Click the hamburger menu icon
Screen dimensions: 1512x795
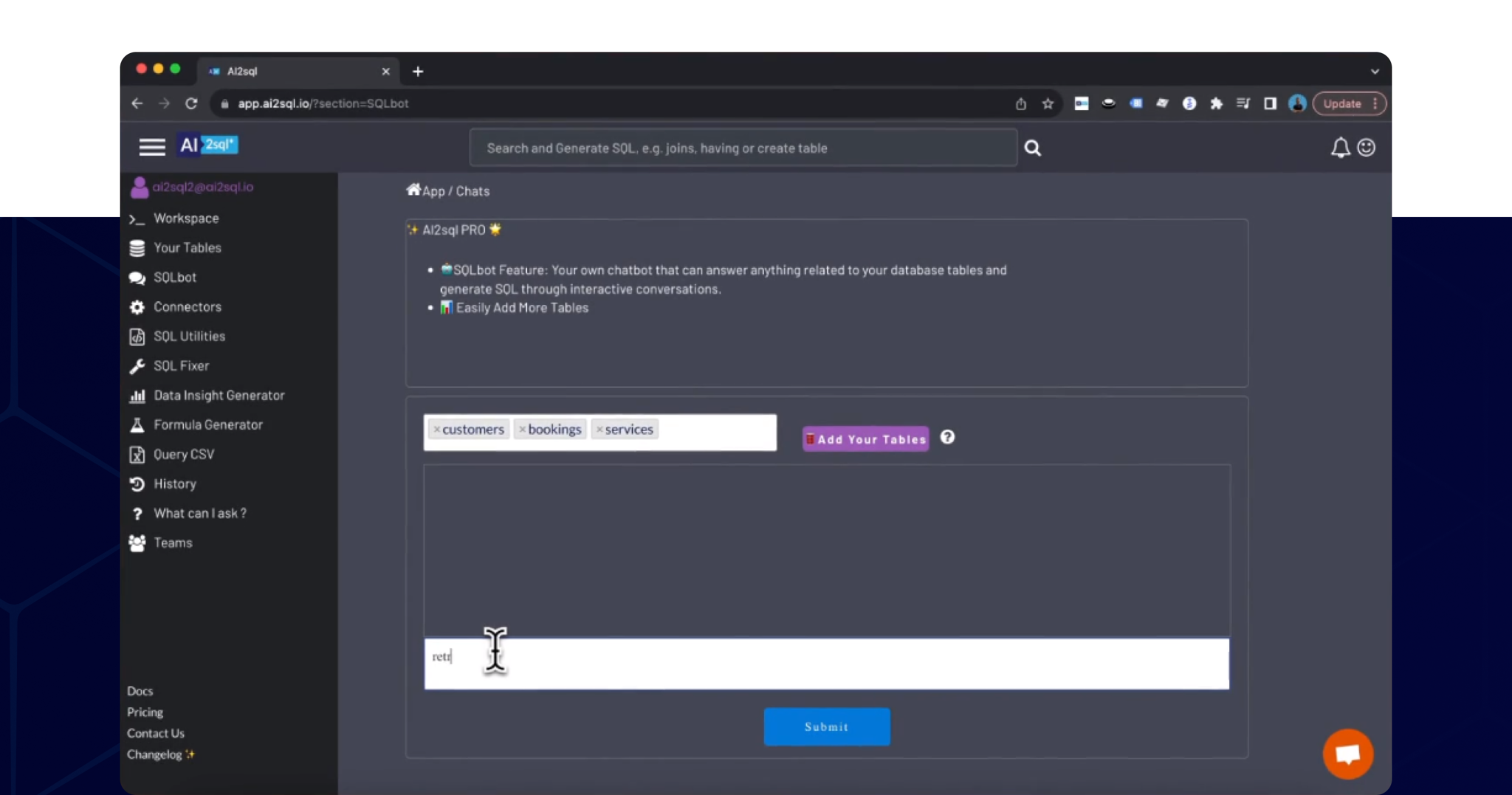[152, 147]
